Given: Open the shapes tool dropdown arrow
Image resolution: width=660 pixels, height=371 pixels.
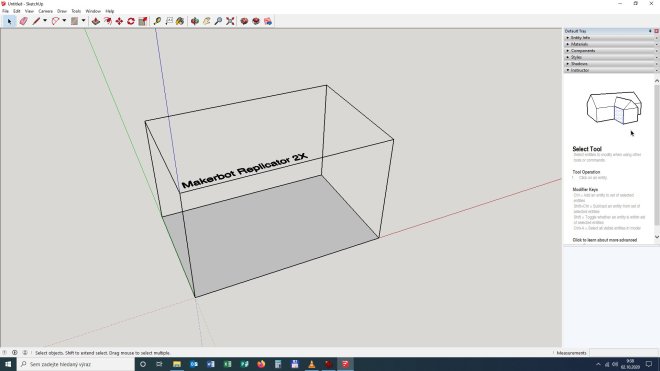Looking at the screenshot, I should (83, 21).
